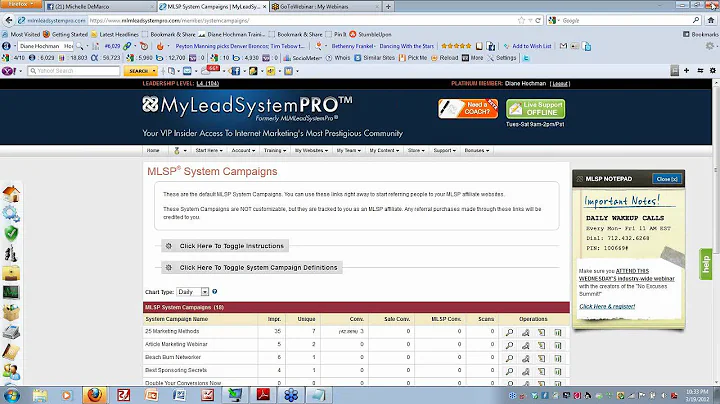Click the rocket icon in Best Sponsoring Secrets row

pos(526,371)
